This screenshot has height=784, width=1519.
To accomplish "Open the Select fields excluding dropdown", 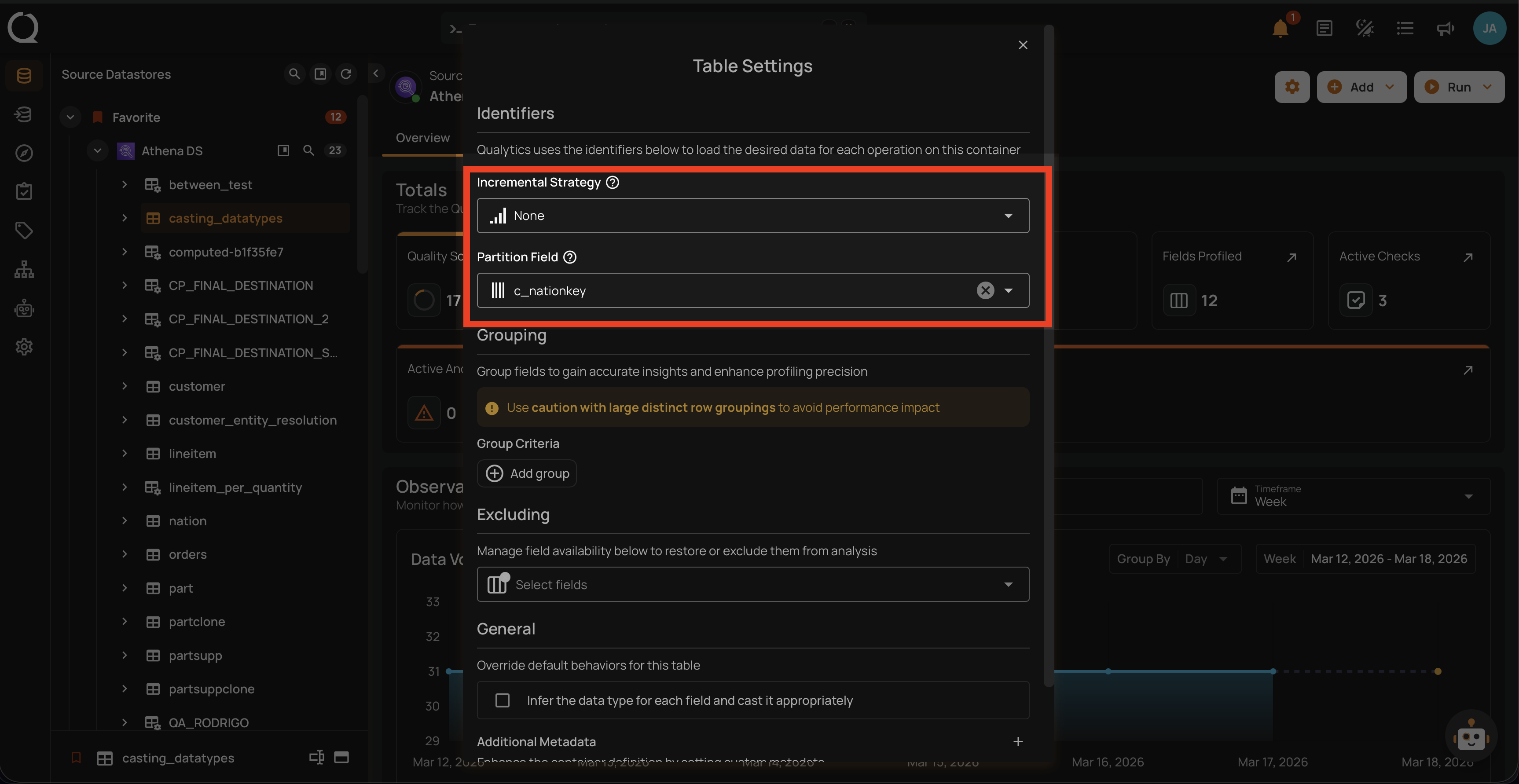I will click(752, 584).
